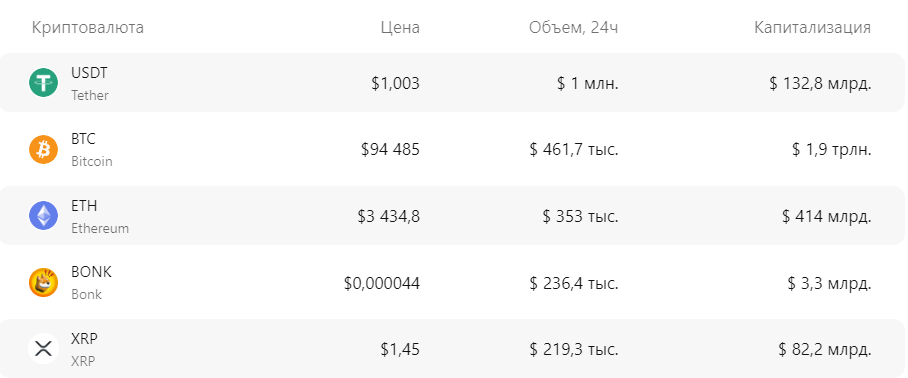Click the XRP price $1,45
The height and width of the screenshot is (378, 908).
pos(400,350)
